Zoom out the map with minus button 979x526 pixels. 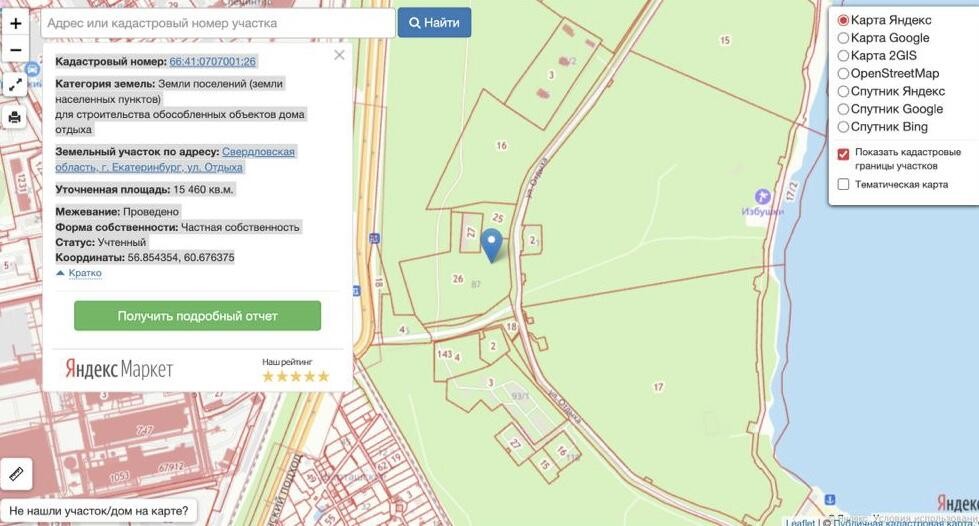pos(16,49)
